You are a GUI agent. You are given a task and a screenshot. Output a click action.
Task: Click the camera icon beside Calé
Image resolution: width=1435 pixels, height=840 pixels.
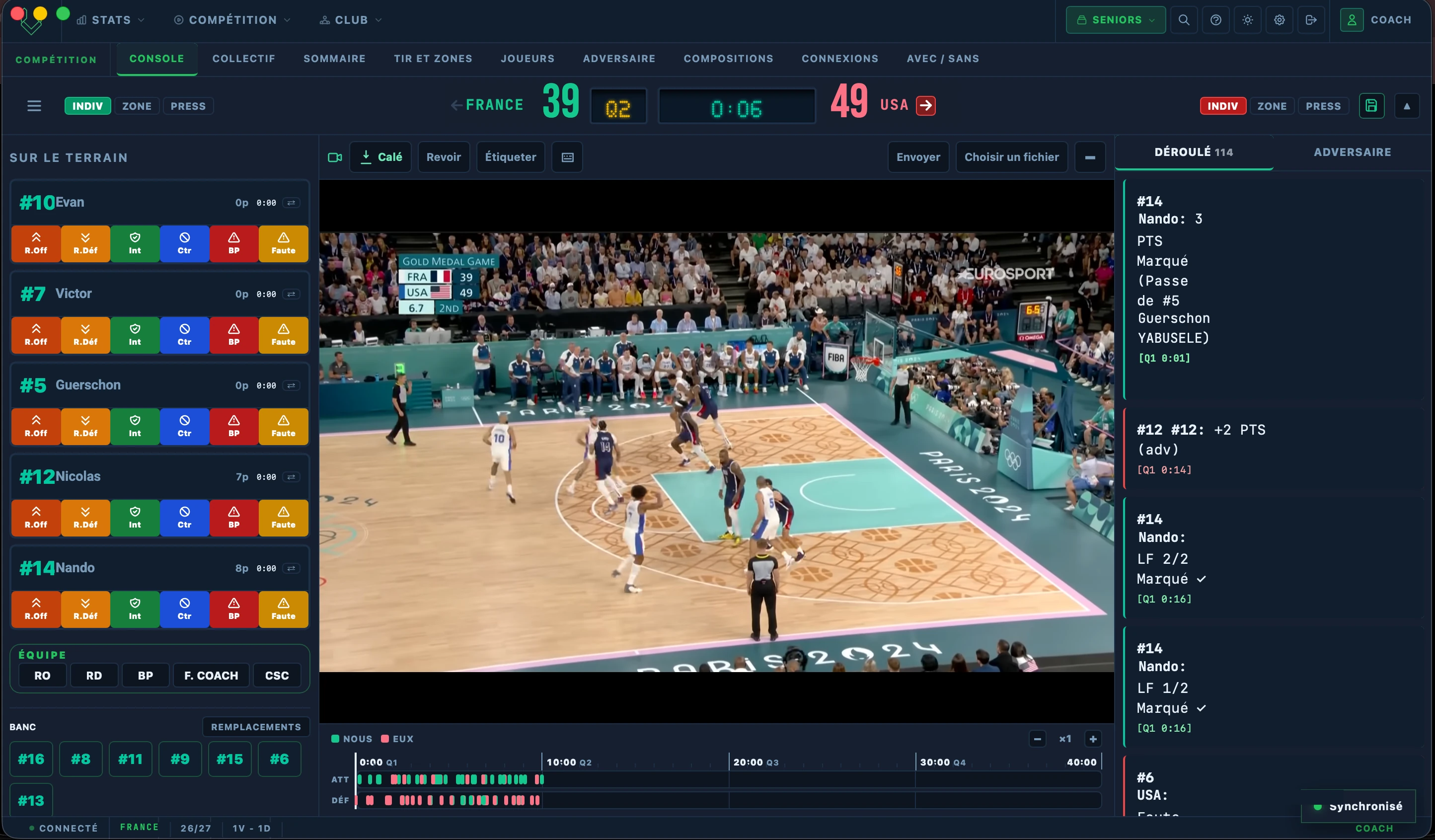point(335,157)
